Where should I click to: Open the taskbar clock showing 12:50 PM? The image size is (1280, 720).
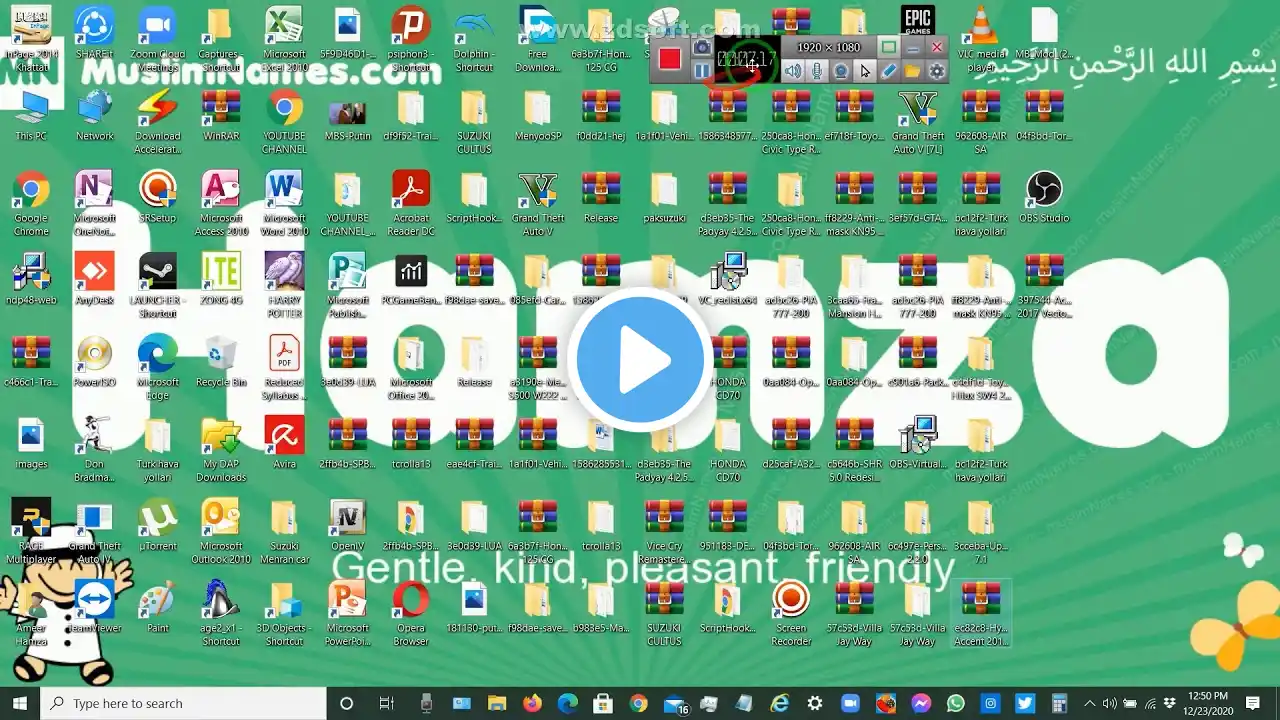(x=1207, y=703)
